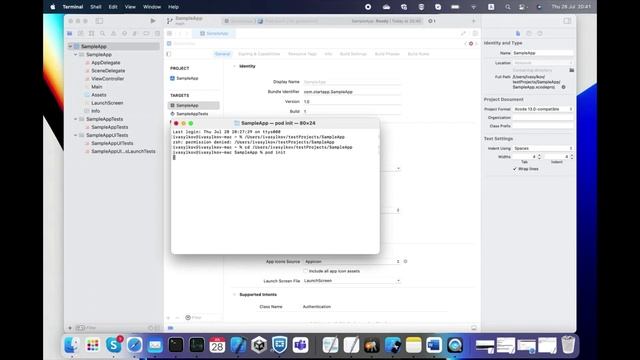Open App Icons Source dropdown

(x=352, y=262)
